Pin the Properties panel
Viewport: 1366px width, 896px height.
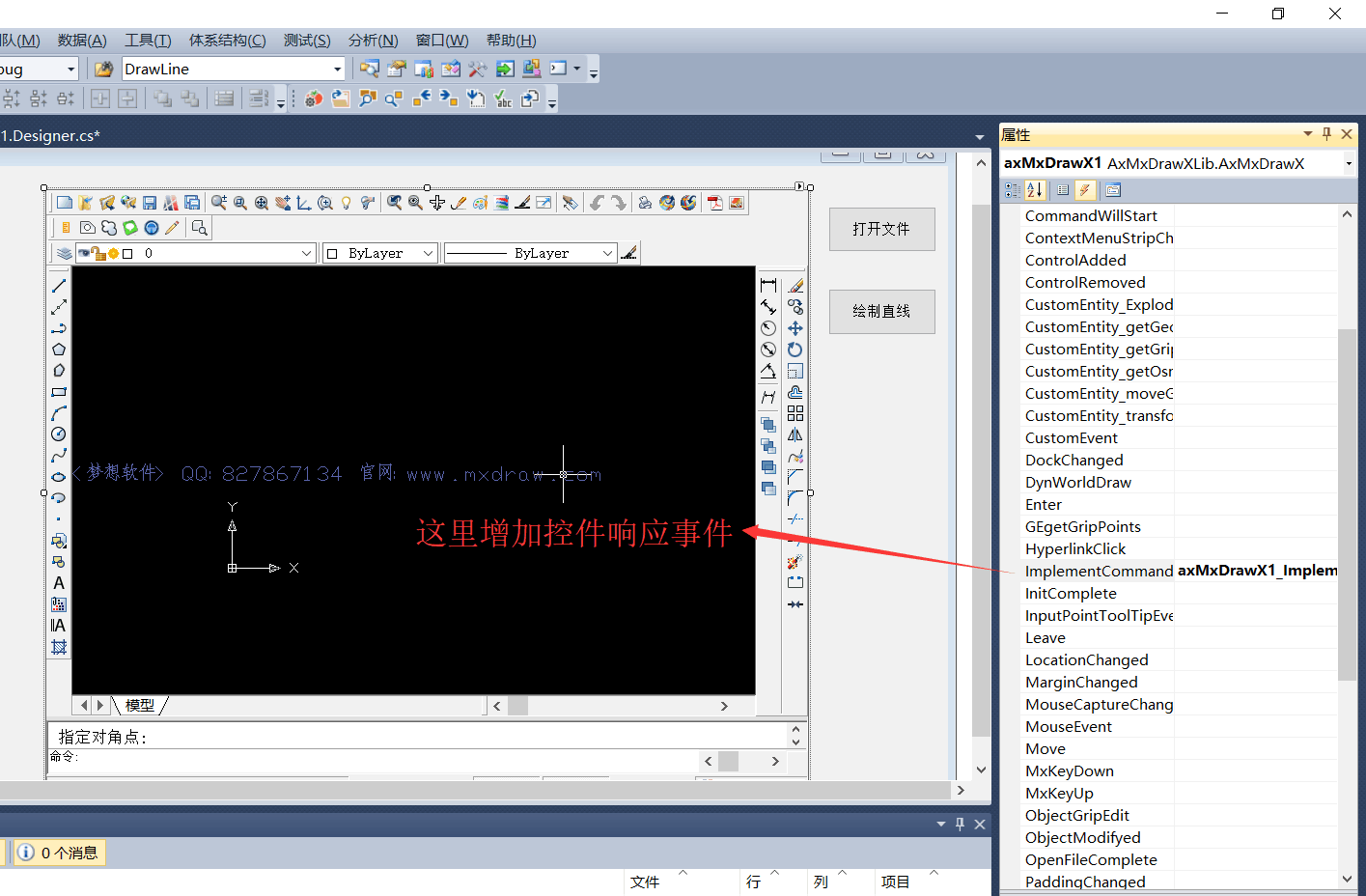click(x=1327, y=134)
